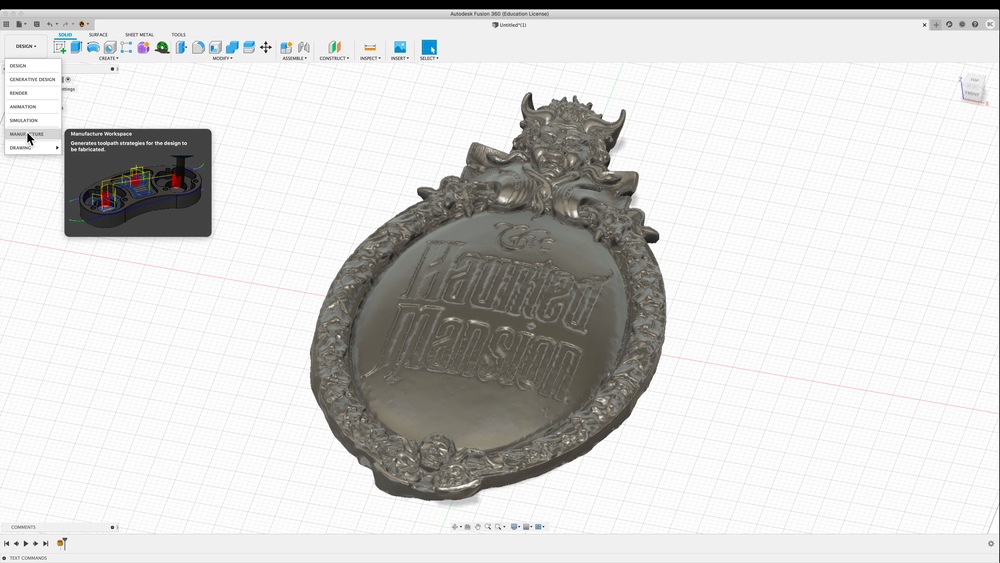This screenshot has height=563, width=1000.
Task: Open the Help question mark icon
Action: coord(974,24)
